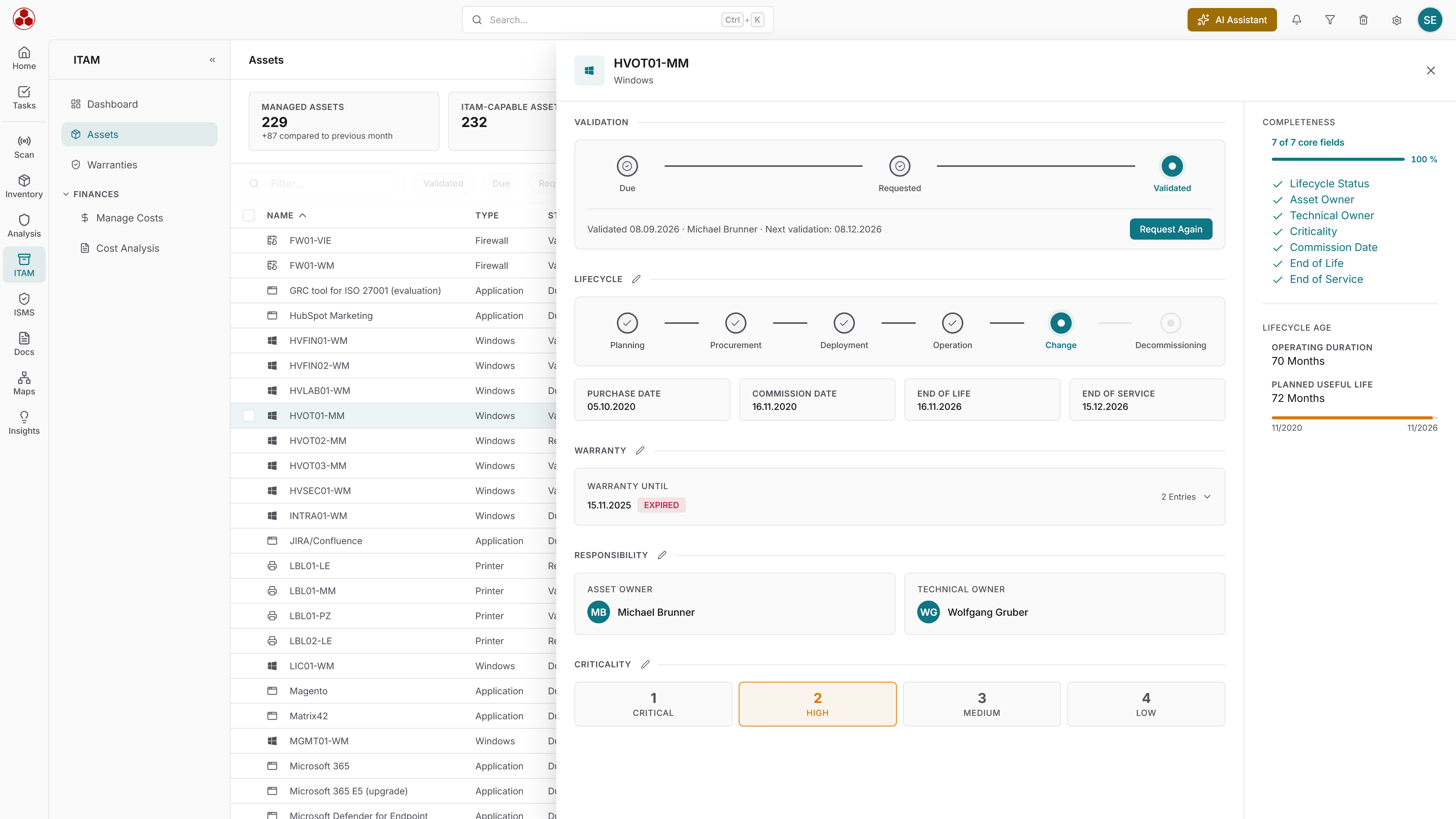
Task: Open the SE user avatar menu
Action: [1429, 20]
